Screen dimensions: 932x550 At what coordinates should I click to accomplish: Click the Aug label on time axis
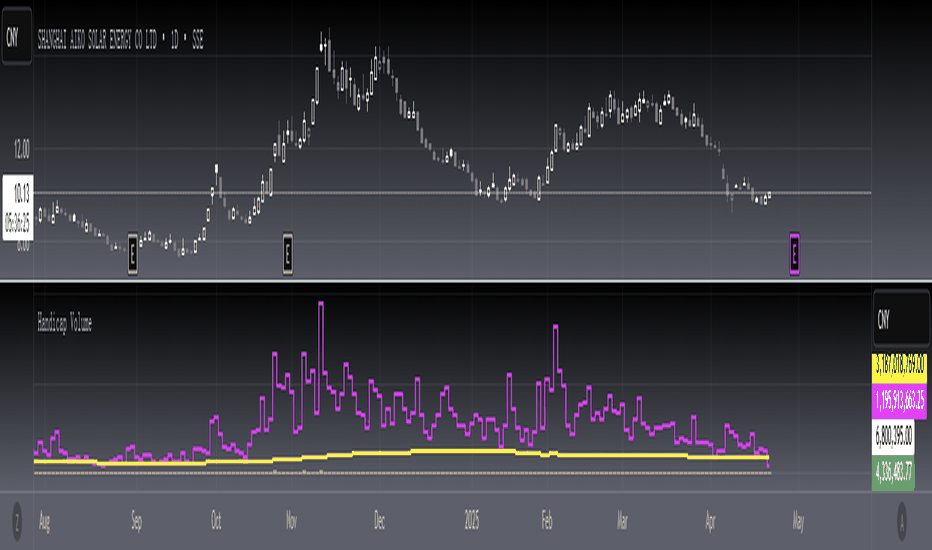pos(44,521)
